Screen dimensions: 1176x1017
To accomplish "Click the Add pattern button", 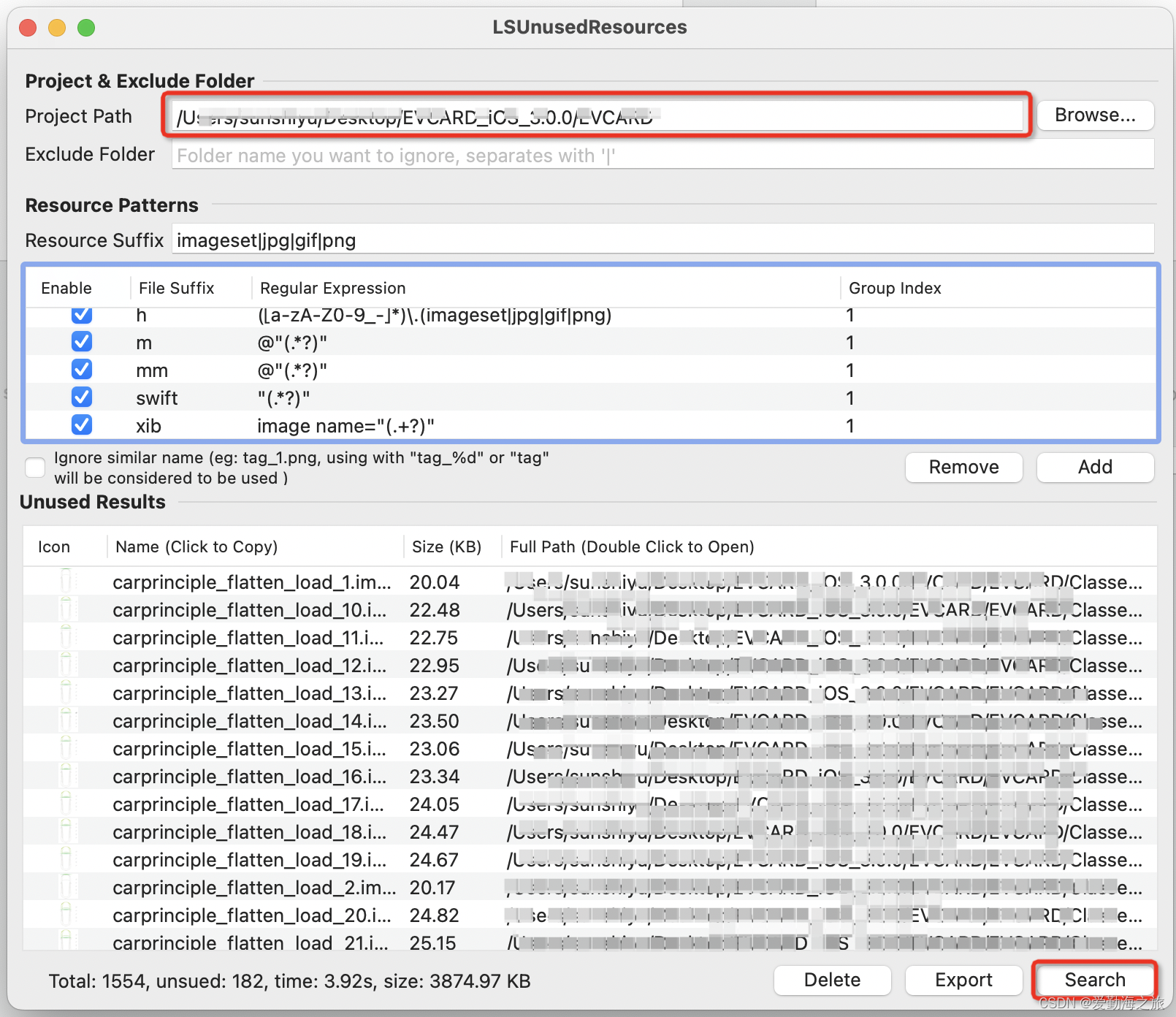I will 1095,468.
